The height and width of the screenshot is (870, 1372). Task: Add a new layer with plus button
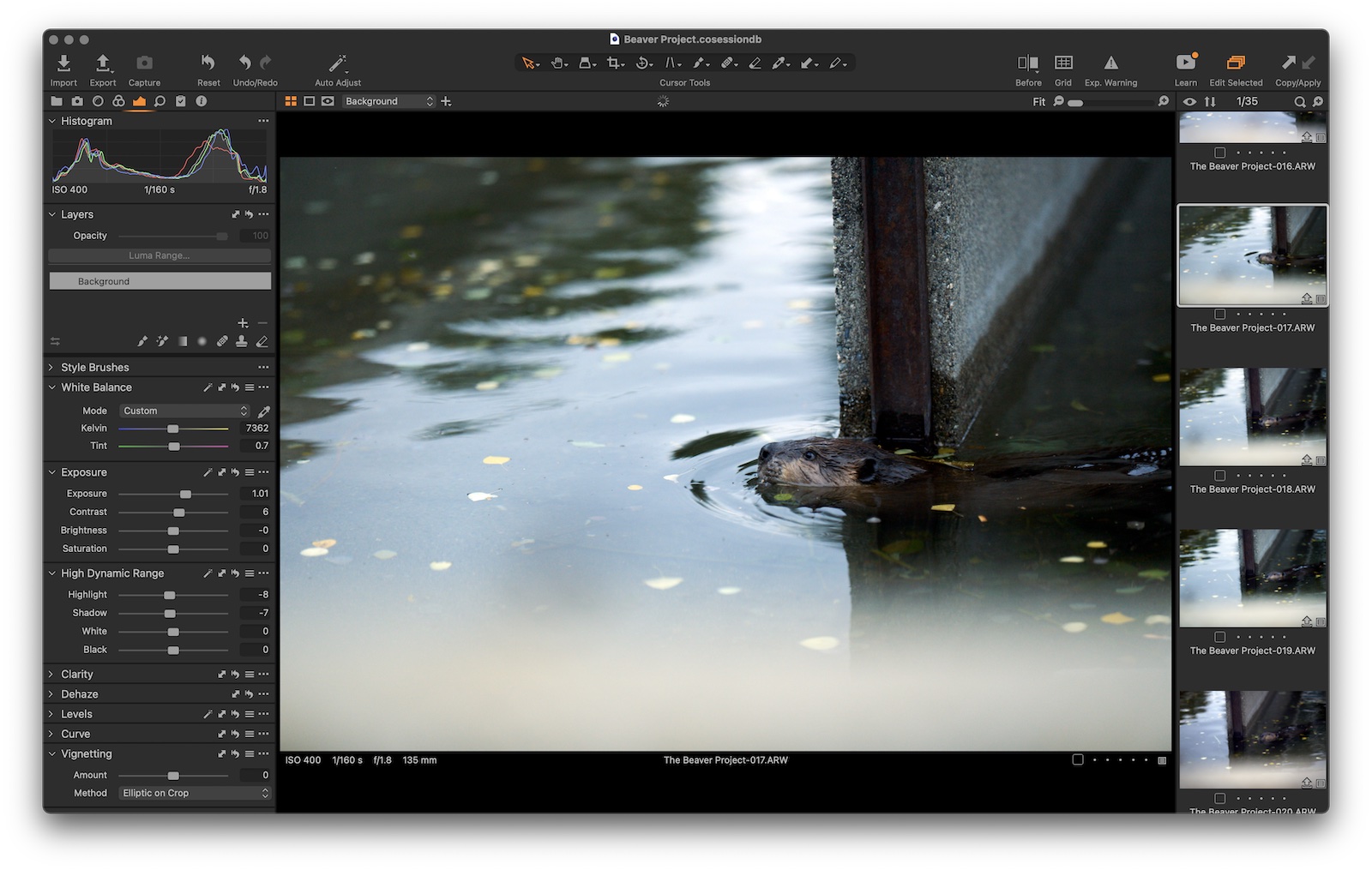pos(243,323)
